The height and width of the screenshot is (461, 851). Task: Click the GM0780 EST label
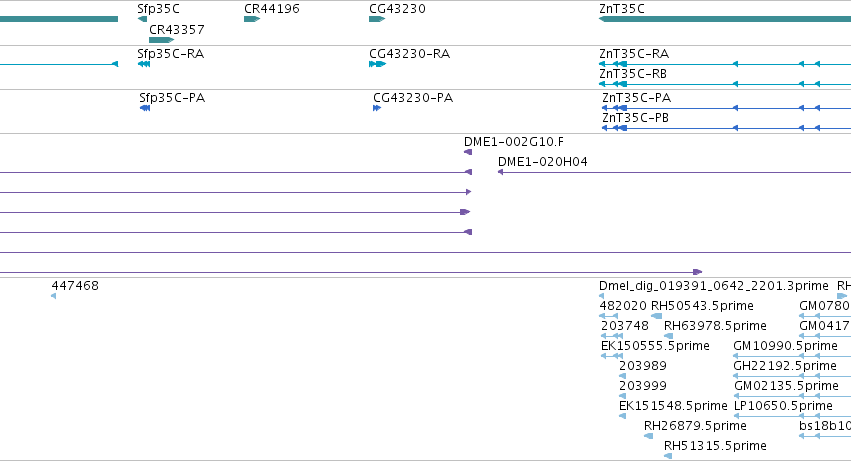(825, 306)
